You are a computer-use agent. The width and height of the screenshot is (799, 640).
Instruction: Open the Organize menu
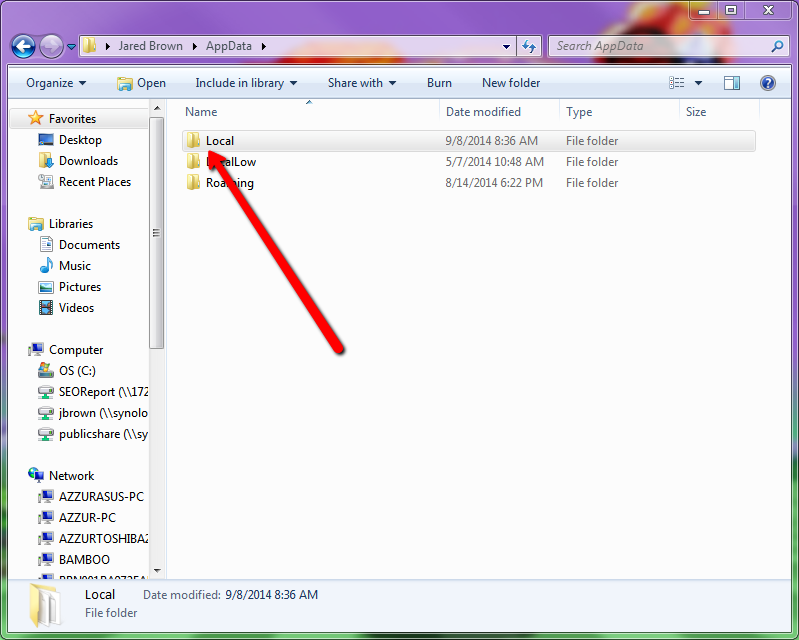tap(56, 83)
